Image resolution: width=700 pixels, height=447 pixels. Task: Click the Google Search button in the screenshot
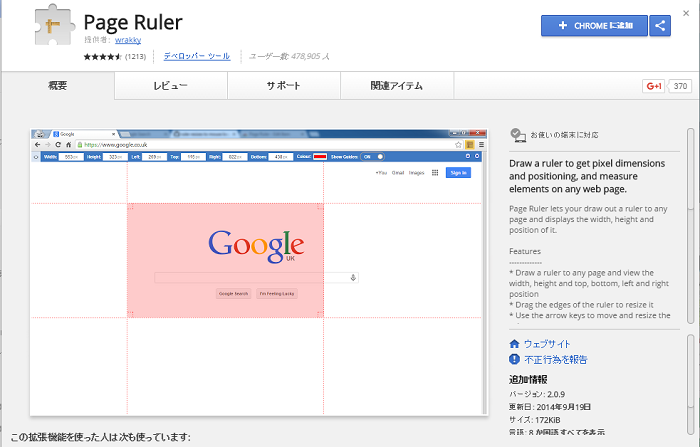tap(233, 294)
